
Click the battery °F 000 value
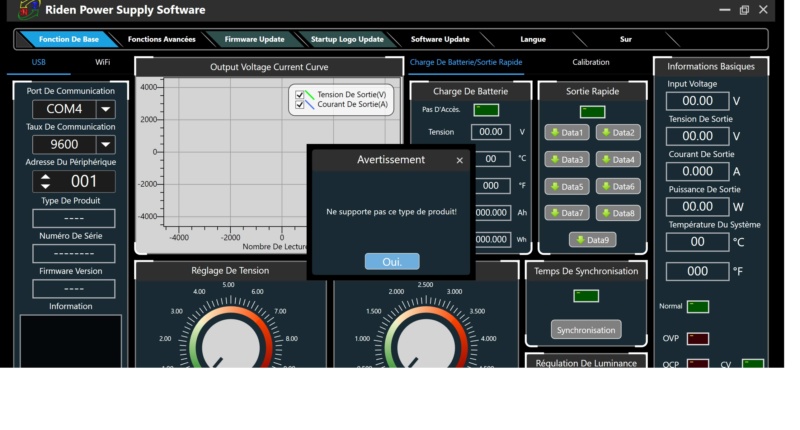492,186
